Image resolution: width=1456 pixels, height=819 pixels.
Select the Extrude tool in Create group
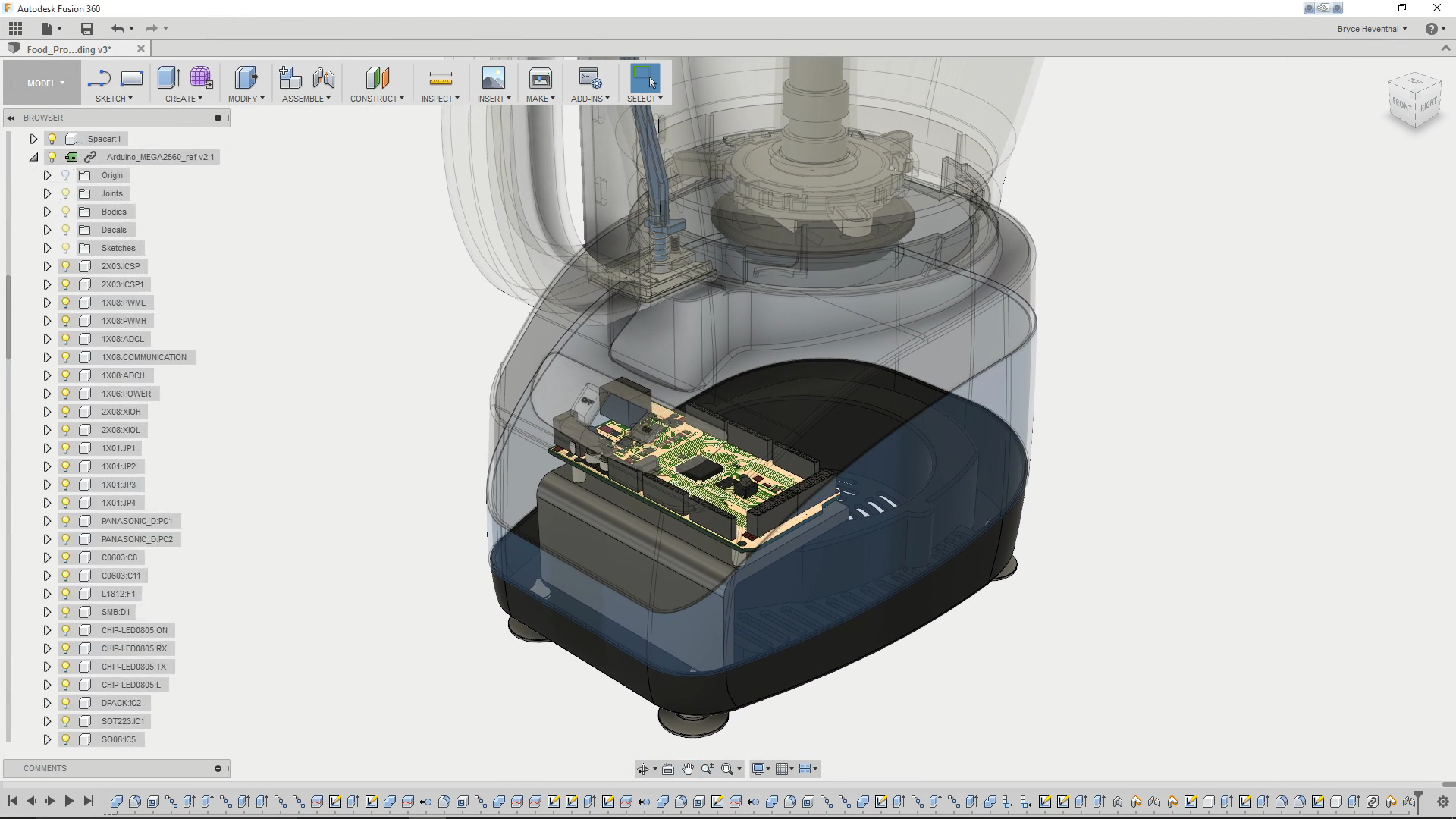pos(168,78)
